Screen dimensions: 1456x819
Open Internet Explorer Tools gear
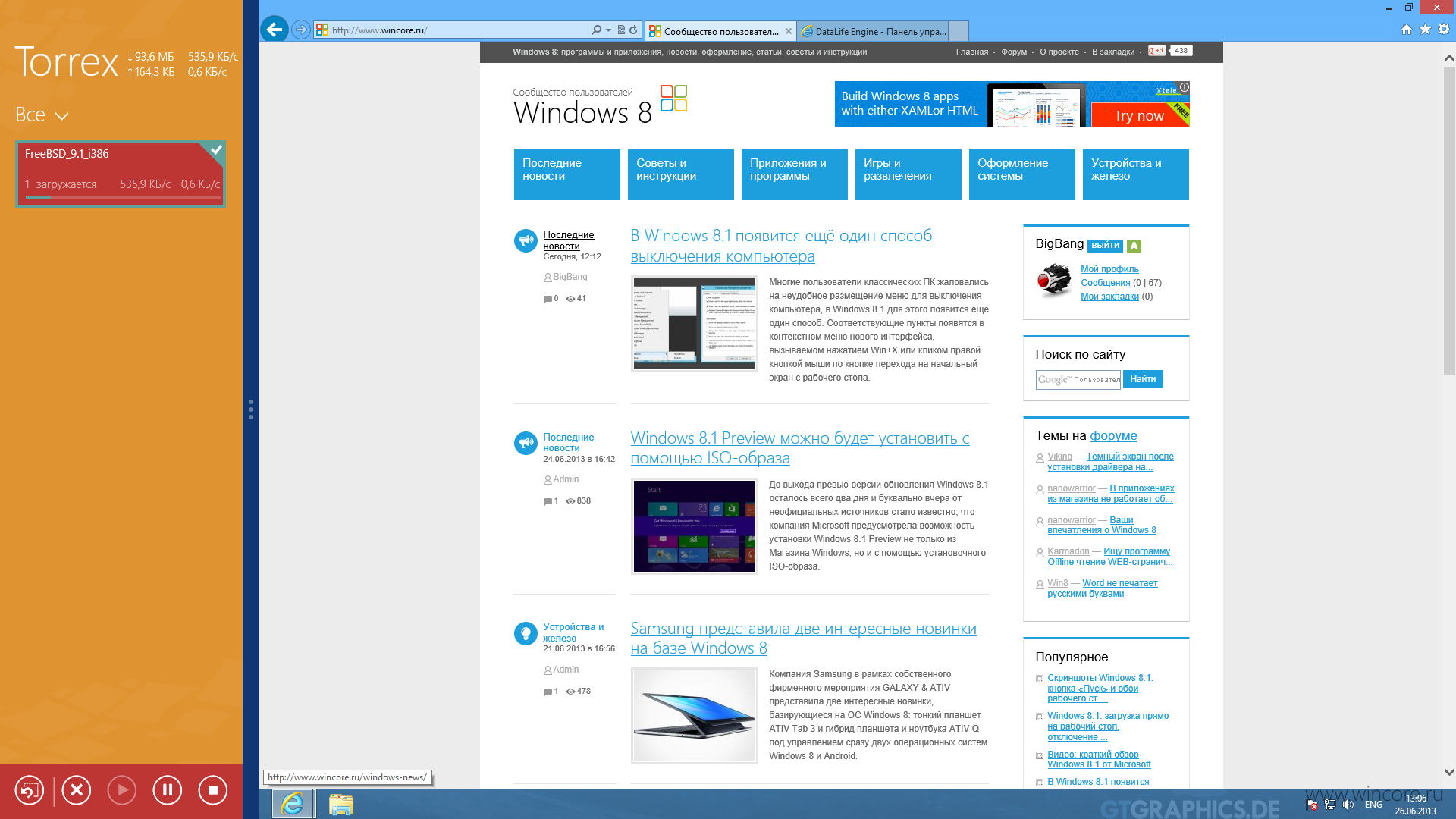[1444, 29]
